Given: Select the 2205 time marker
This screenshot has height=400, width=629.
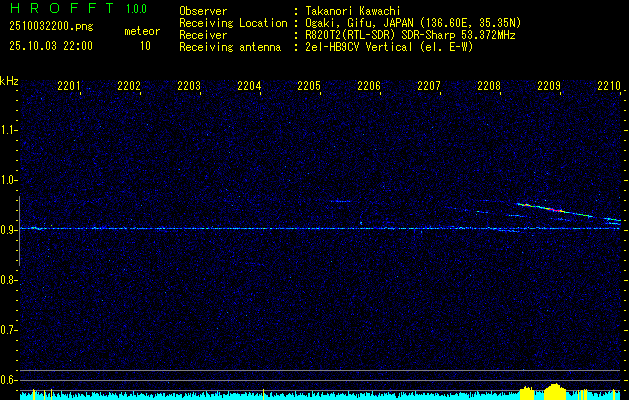Looking at the screenshot, I should (309, 87).
